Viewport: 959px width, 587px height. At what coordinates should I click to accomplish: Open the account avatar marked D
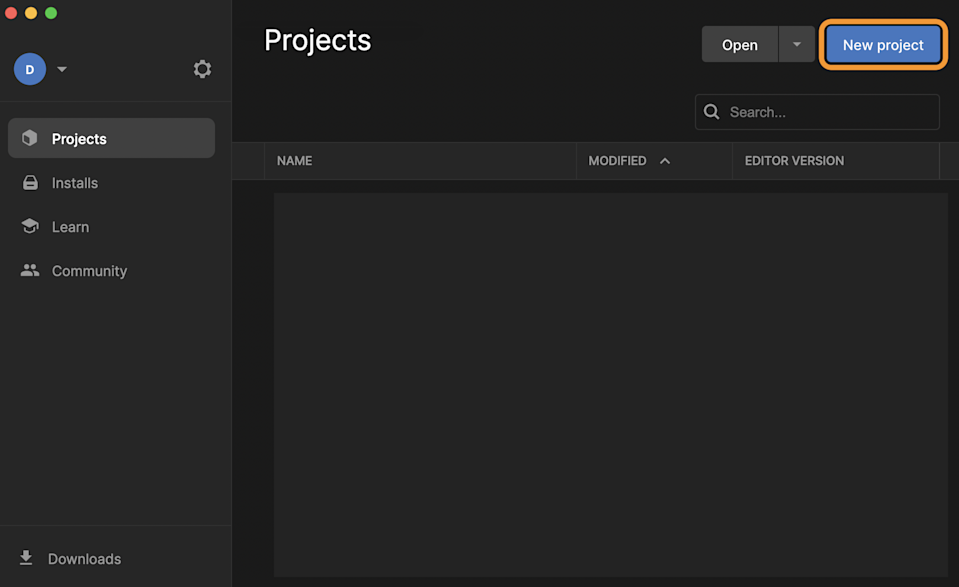tap(29, 69)
